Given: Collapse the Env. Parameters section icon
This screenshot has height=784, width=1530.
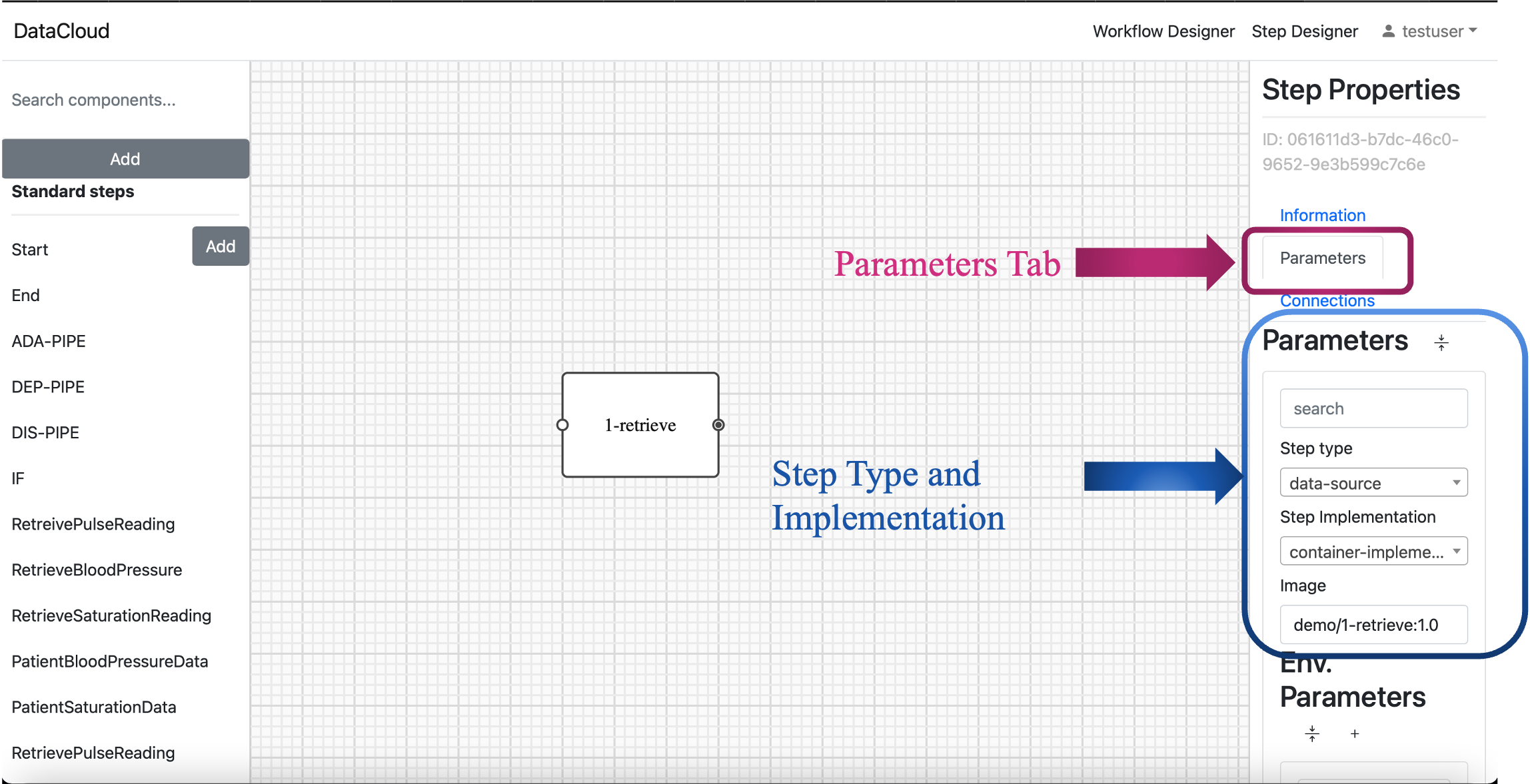Looking at the screenshot, I should [x=1312, y=734].
